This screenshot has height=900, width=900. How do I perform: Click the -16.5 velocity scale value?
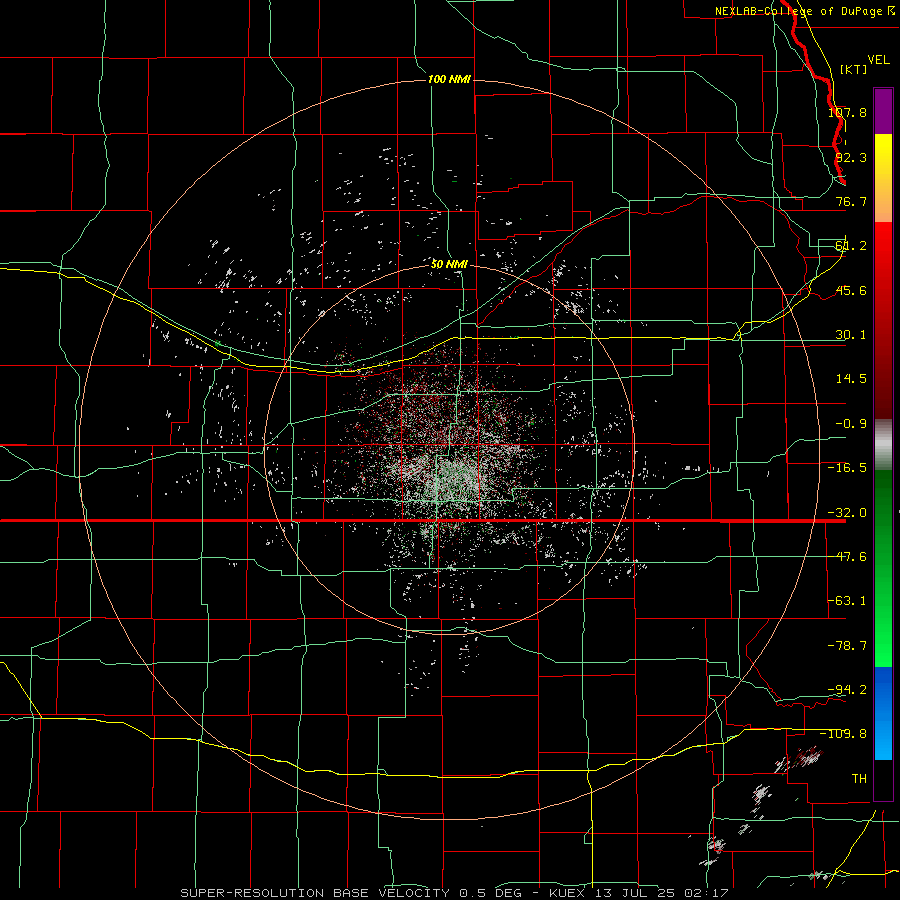[847, 468]
